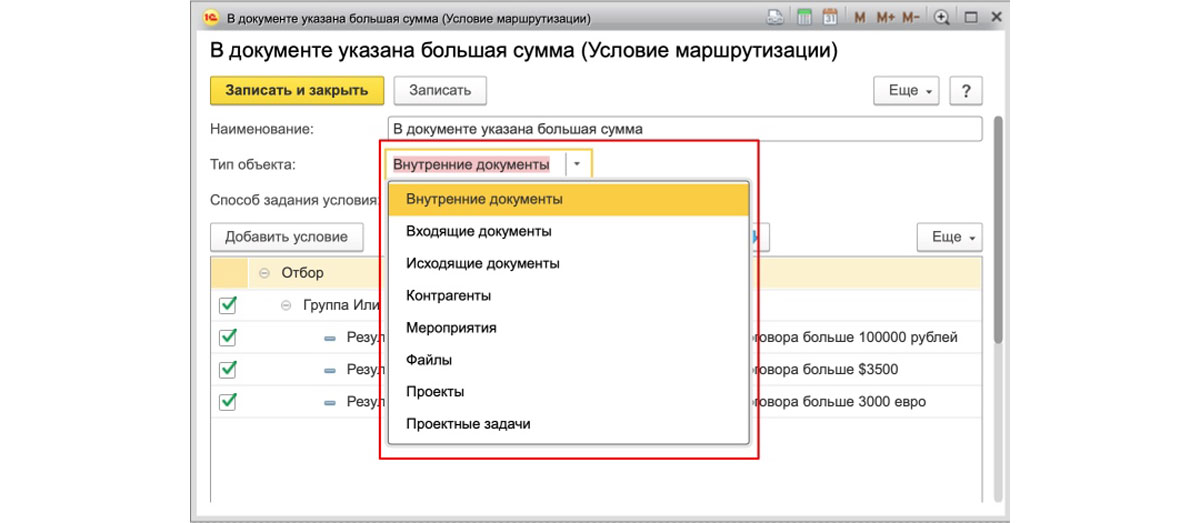Click the Записать и закрыть button
Screen dimensions: 1200x523
click(296, 90)
